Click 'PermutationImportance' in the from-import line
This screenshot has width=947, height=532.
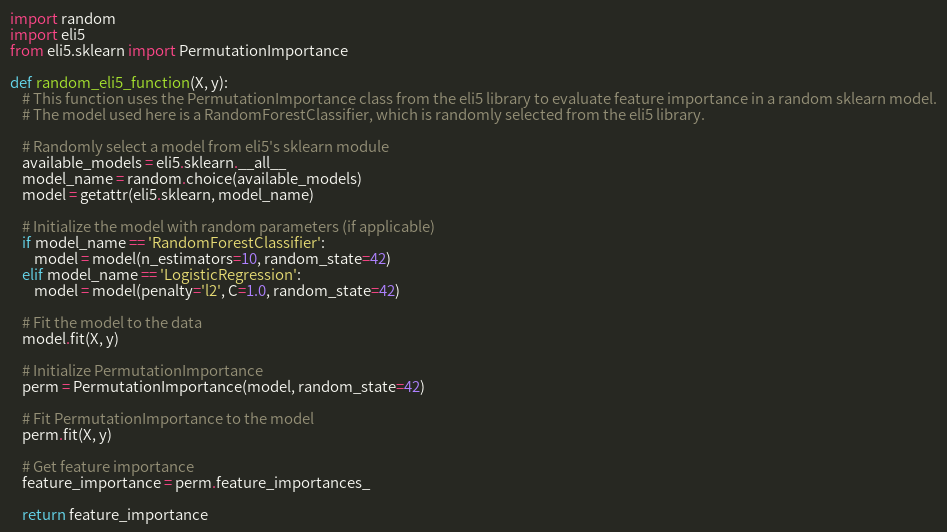point(263,51)
